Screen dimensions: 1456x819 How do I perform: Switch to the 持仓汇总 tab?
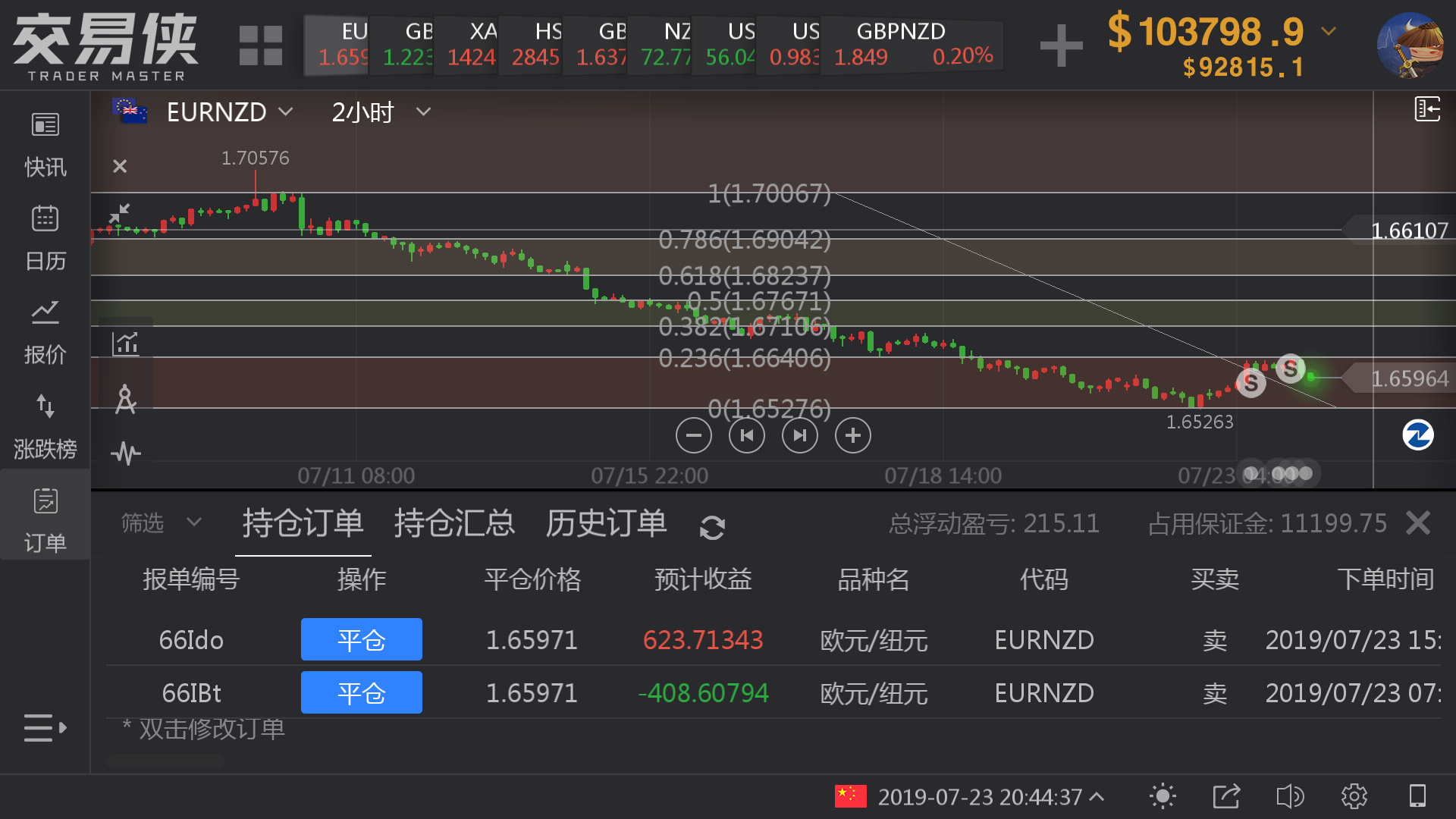click(x=454, y=524)
